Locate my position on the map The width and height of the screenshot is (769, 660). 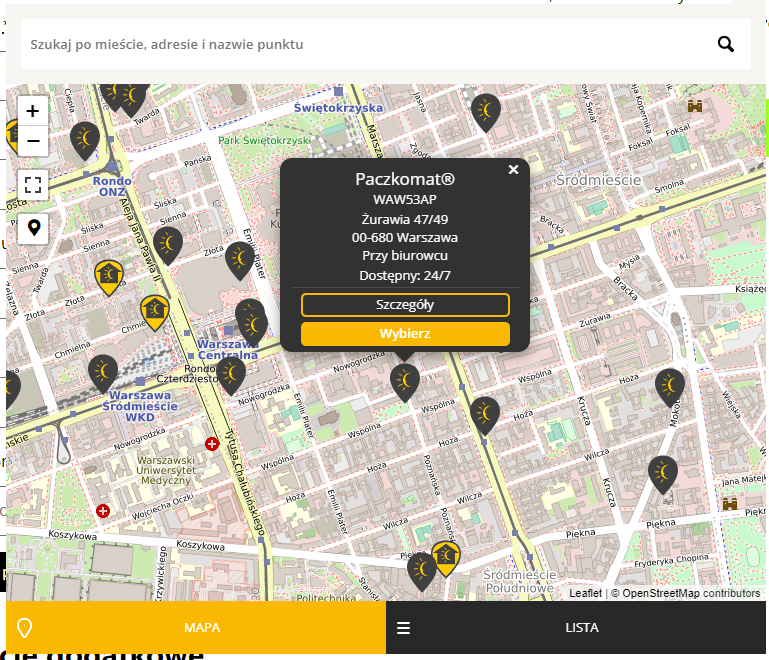point(33,228)
